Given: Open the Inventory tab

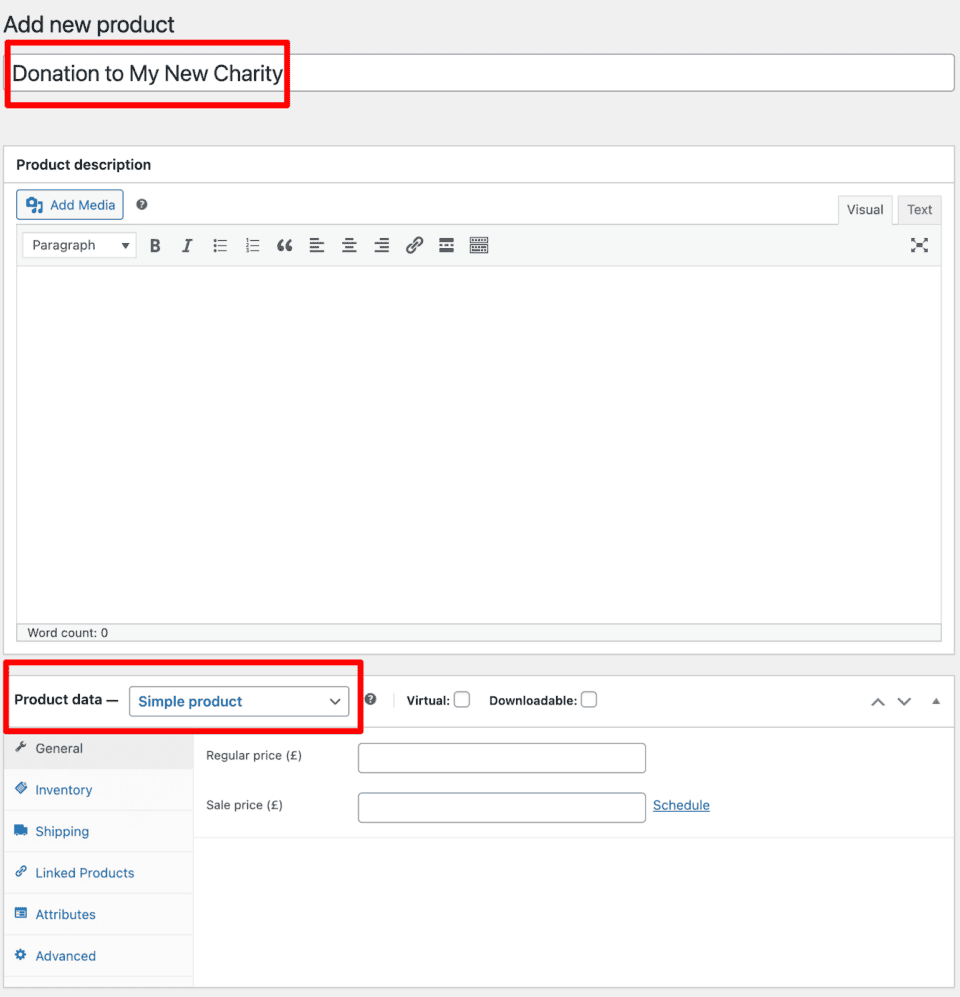Looking at the screenshot, I should pyautogui.click(x=64, y=790).
